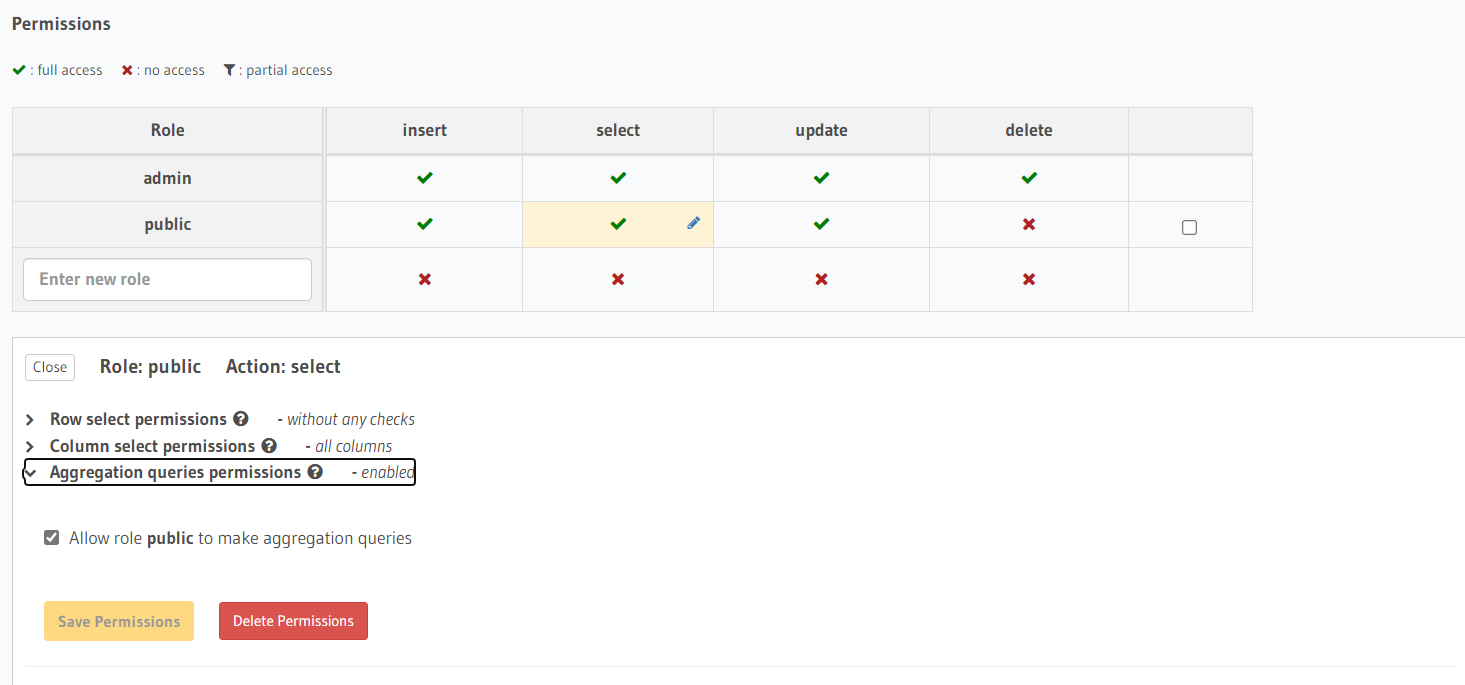The width and height of the screenshot is (1465, 685).
Task: Click help icon beside Aggregation queries permissions
Action: click(315, 472)
